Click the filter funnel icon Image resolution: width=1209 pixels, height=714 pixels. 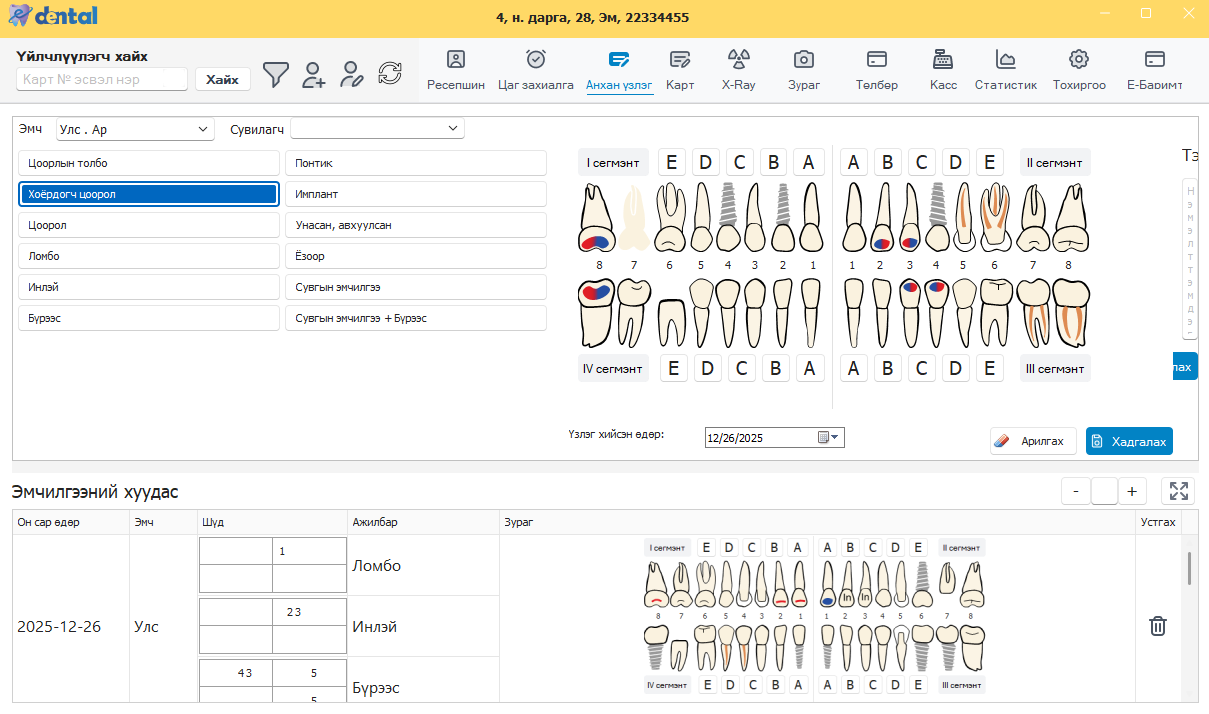point(275,74)
